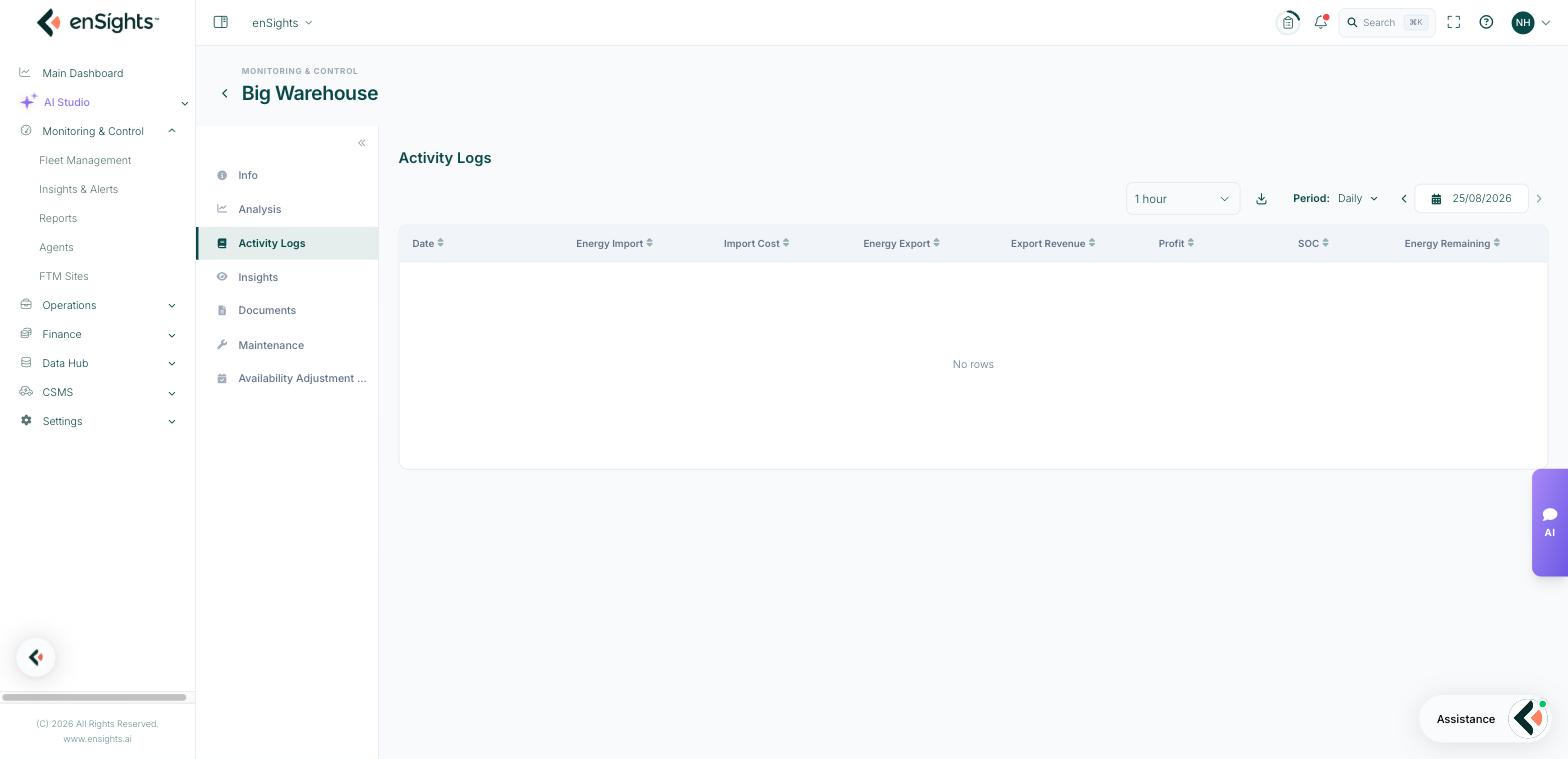The width and height of the screenshot is (1568, 759).
Task: Open the help question mark icon
Action: [x=1486, y=22]
